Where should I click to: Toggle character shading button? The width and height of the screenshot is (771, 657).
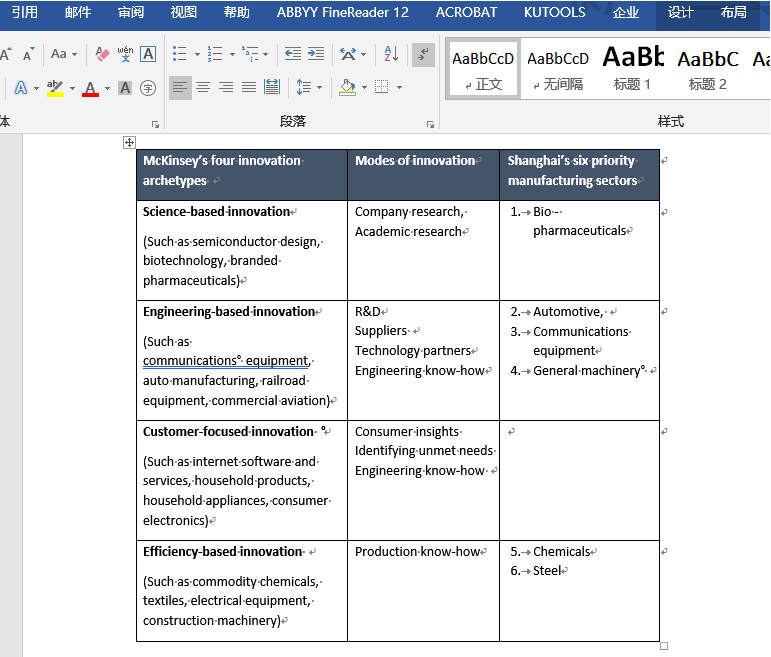tap(125, 88)
